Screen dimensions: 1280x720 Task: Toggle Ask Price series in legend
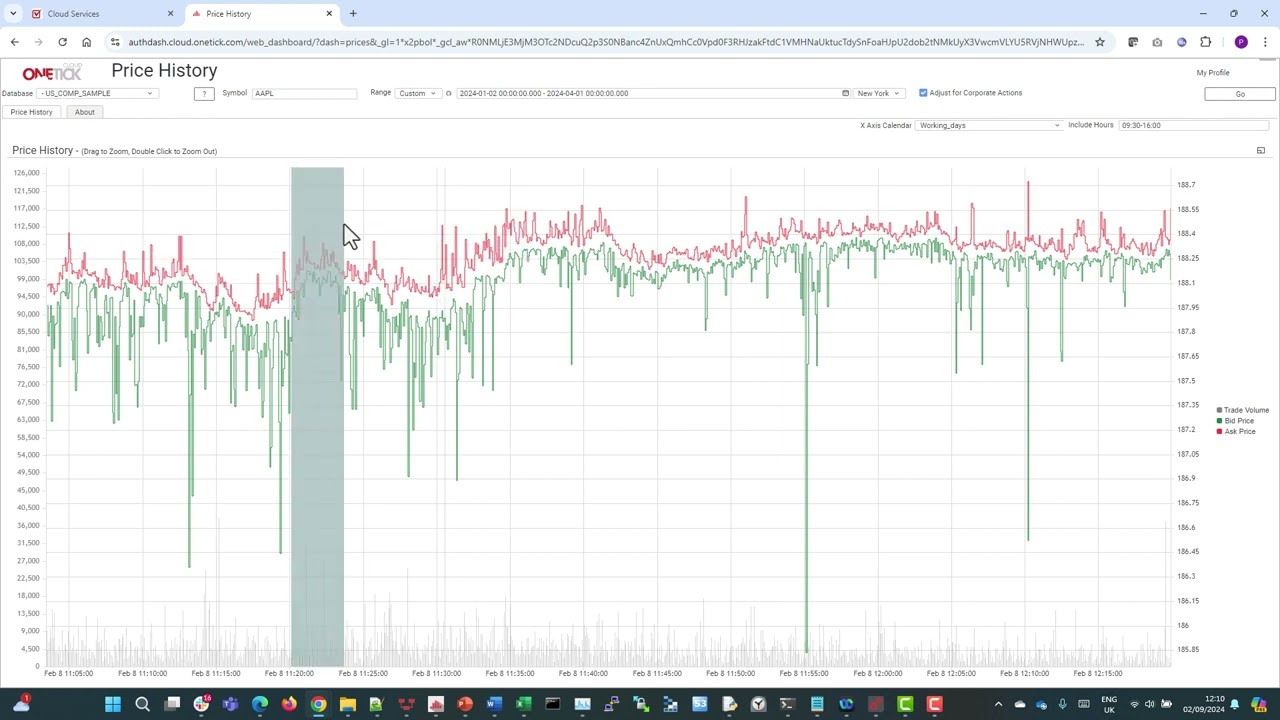[x=1236, y=431]
